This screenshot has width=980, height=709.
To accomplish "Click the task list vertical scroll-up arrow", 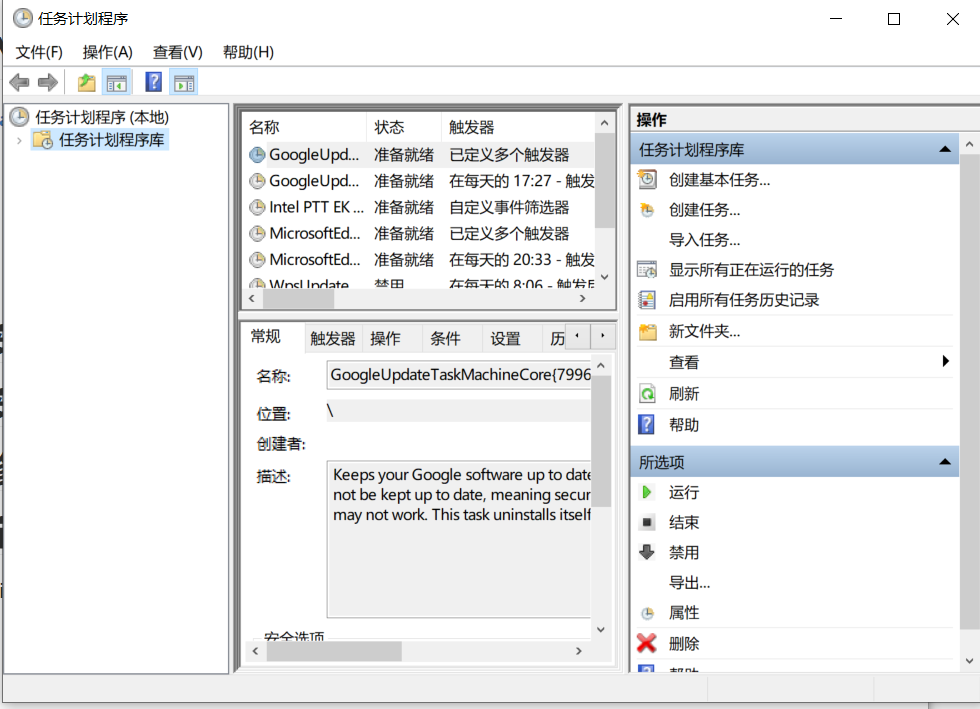I will pos(604,123).
